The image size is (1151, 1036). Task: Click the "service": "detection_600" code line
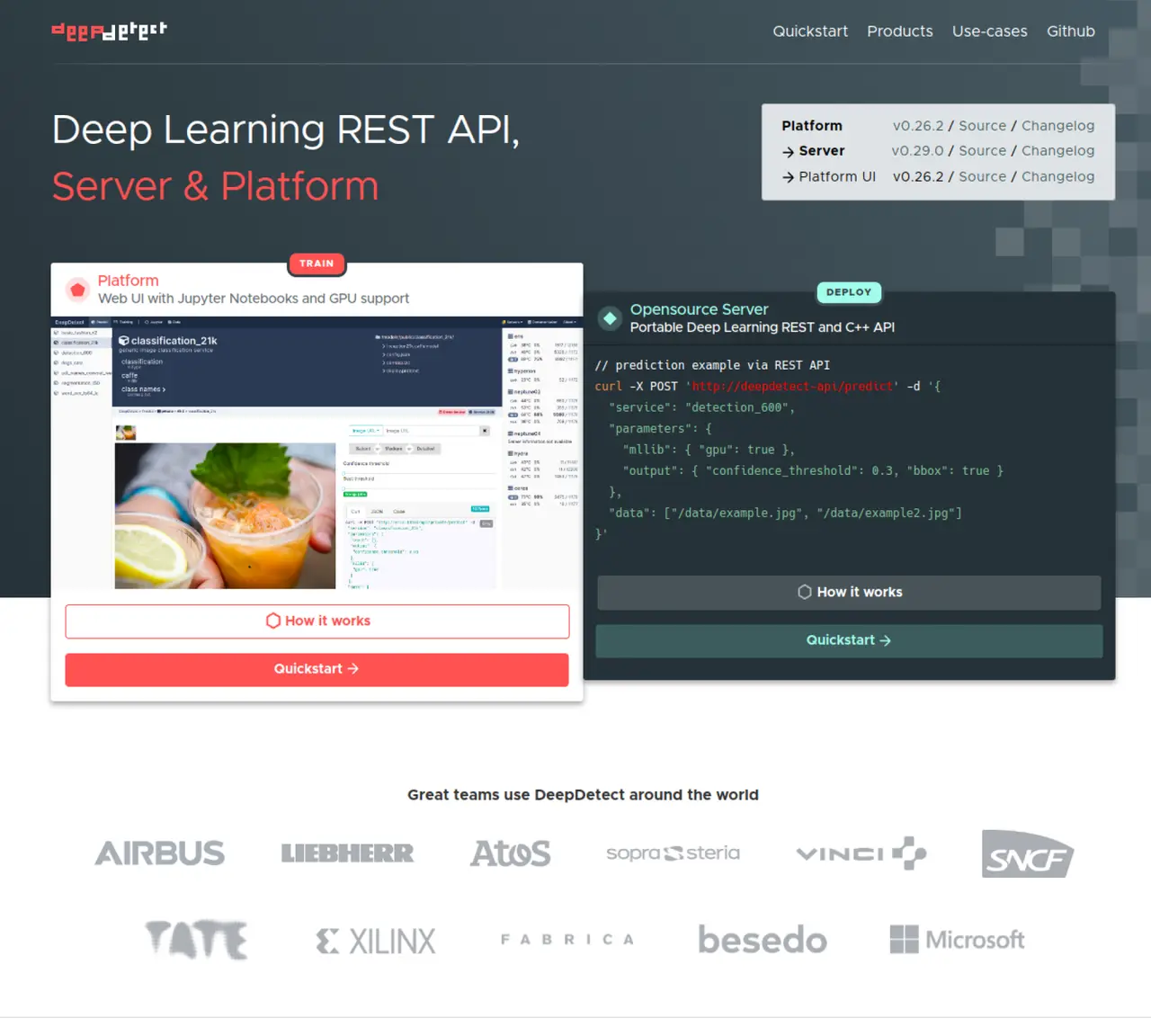coord(701,407)
